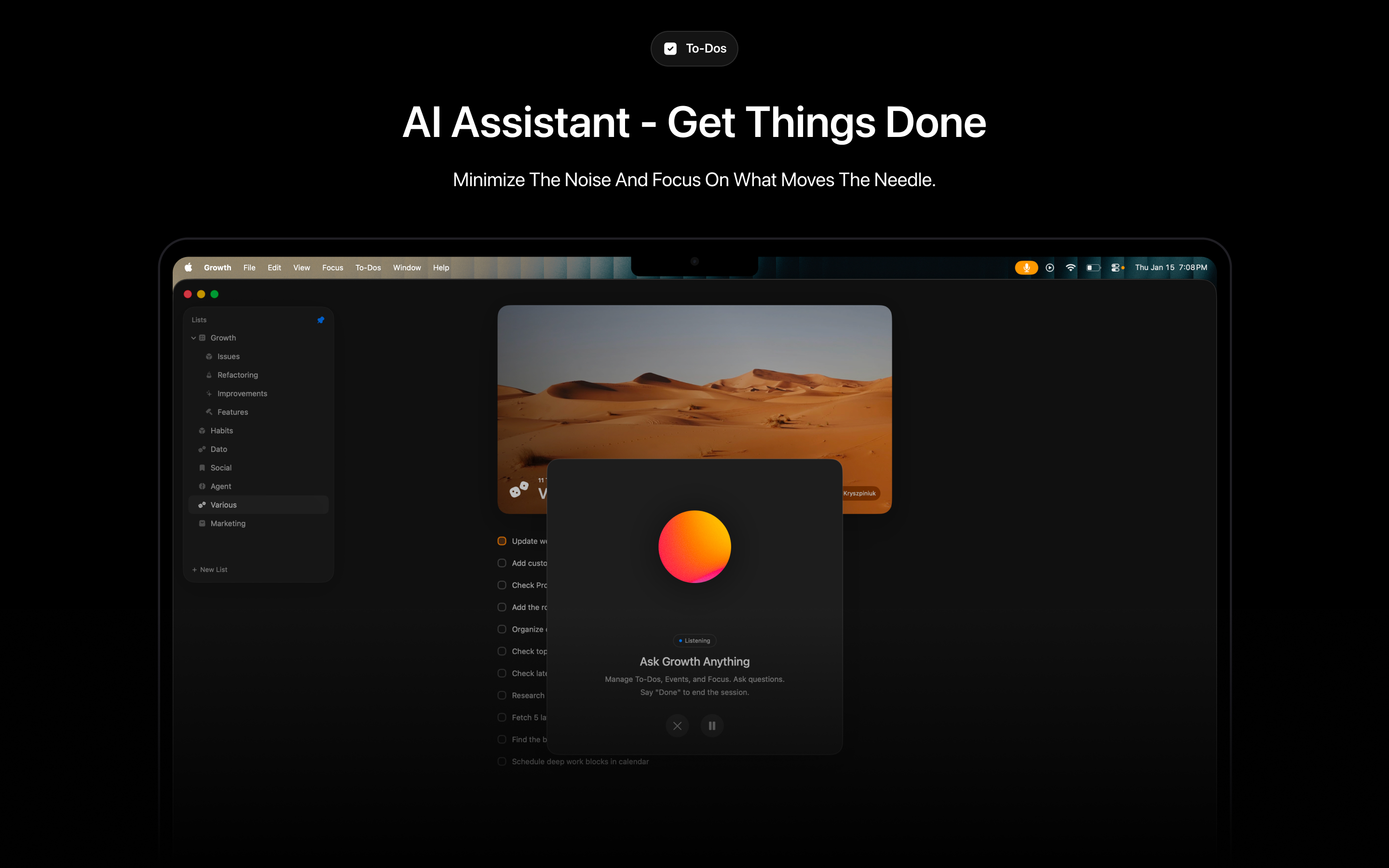Click the 'Lists' sidebar header label

coord(199,320)
